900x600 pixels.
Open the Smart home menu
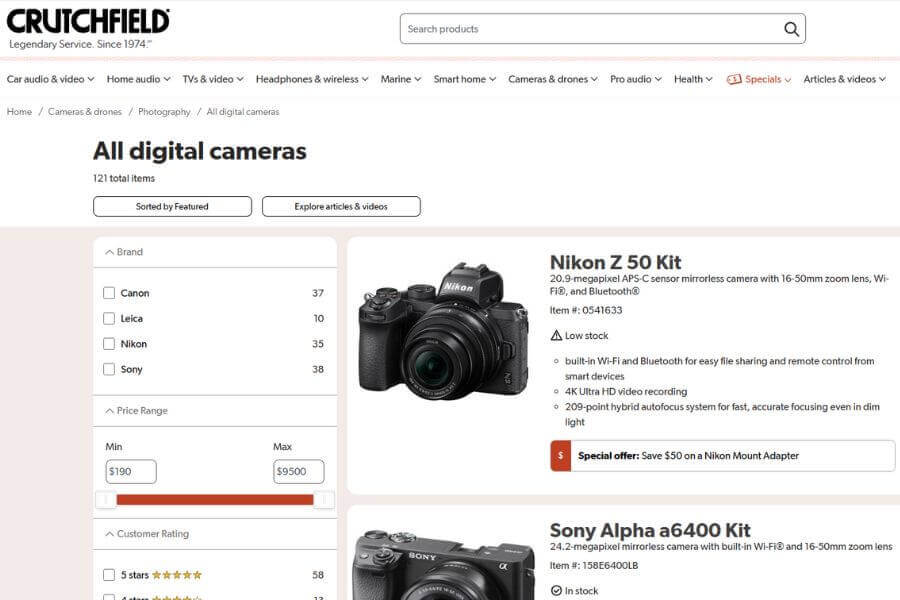[x=464, y=79]
